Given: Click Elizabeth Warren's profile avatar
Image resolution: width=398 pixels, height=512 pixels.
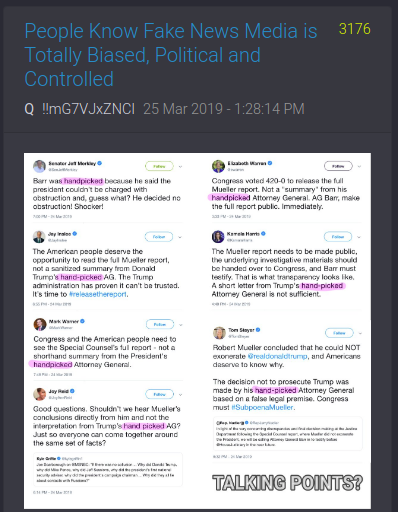Looking at the screenshot, I should click(218, 166).
